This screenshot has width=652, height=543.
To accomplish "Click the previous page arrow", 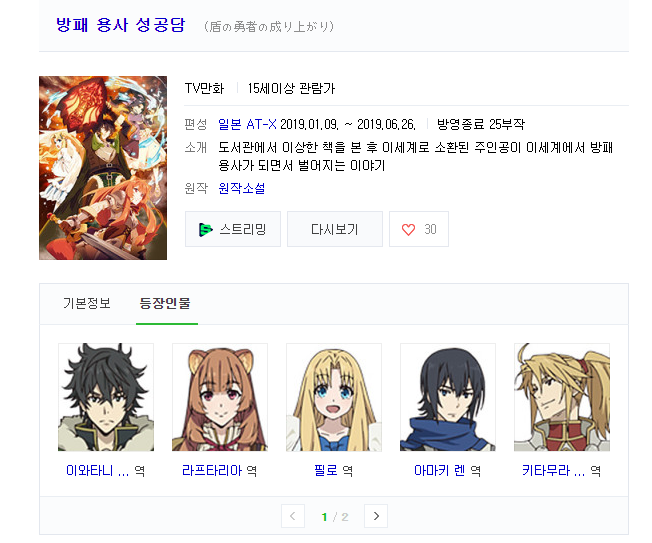I will point(293,516).
